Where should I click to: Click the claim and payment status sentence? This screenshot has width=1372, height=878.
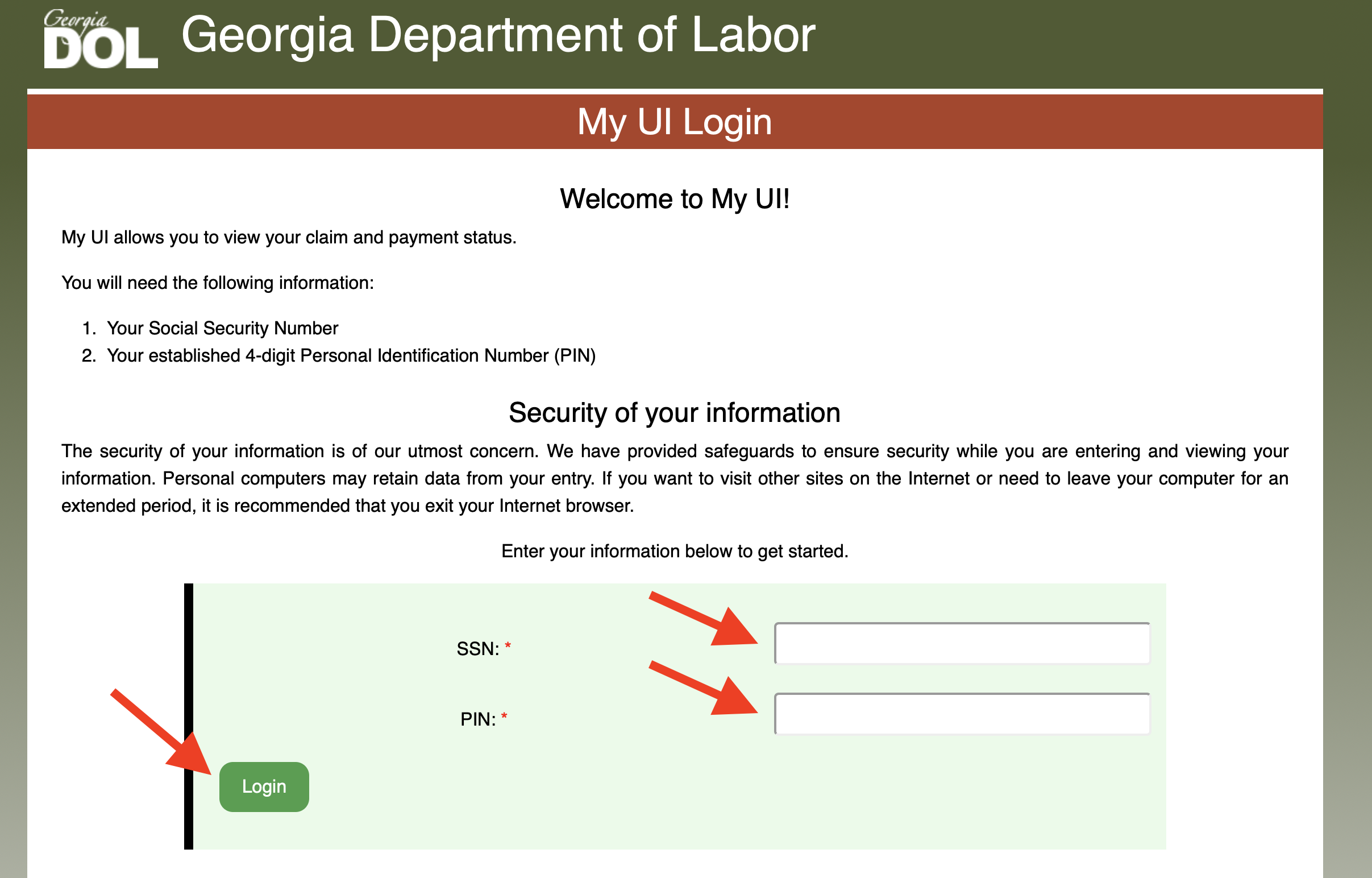(x=289, y=237)
